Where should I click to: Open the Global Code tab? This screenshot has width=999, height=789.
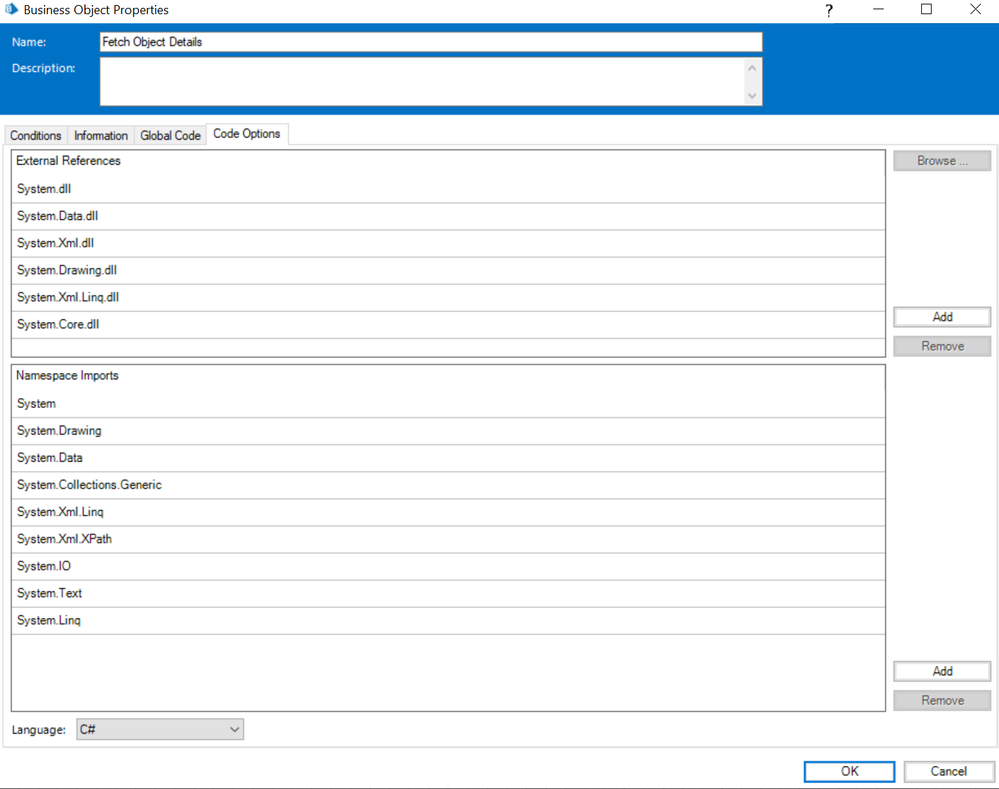tap(170, 136)
